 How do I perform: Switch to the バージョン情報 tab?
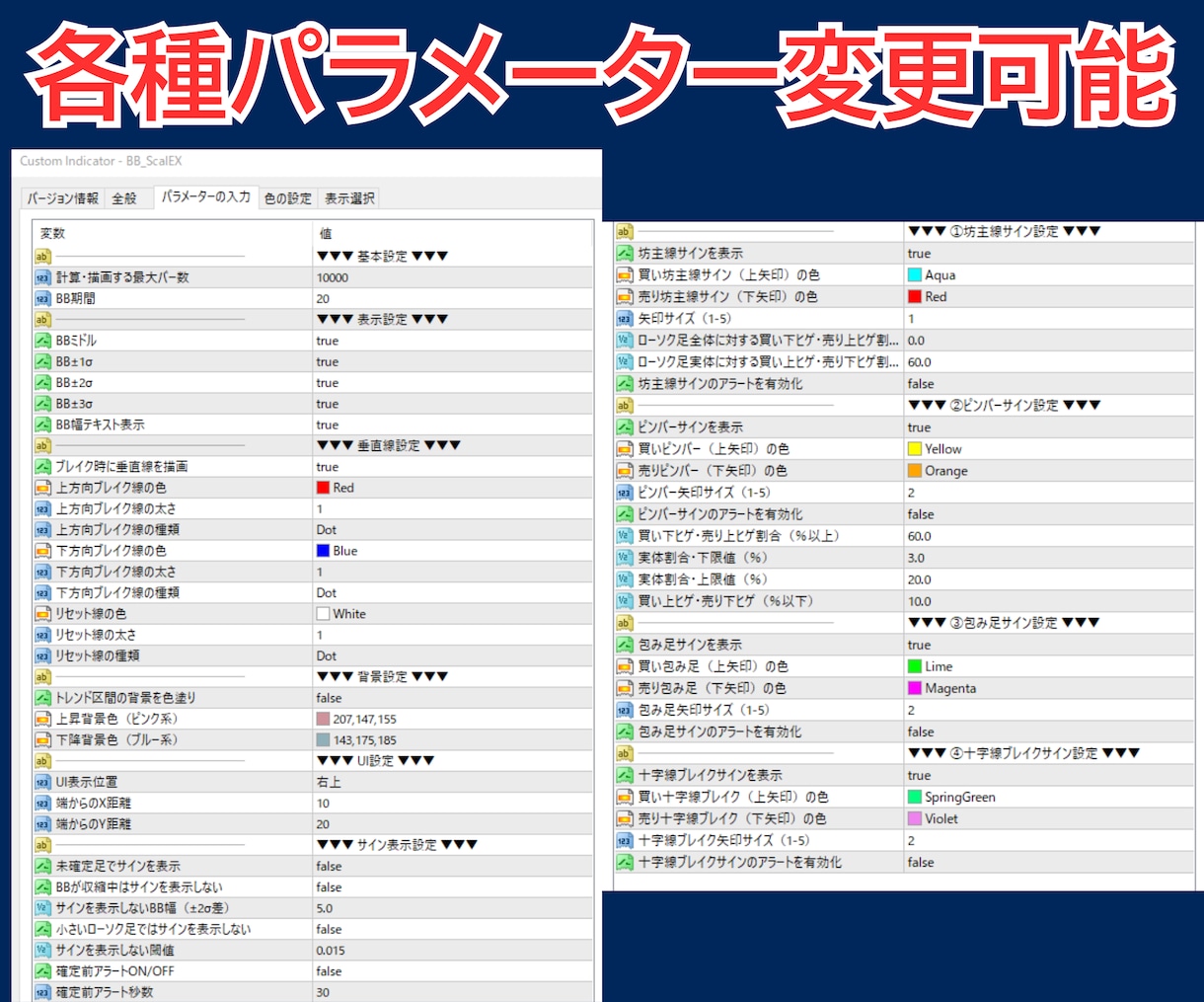coord(62,198)
